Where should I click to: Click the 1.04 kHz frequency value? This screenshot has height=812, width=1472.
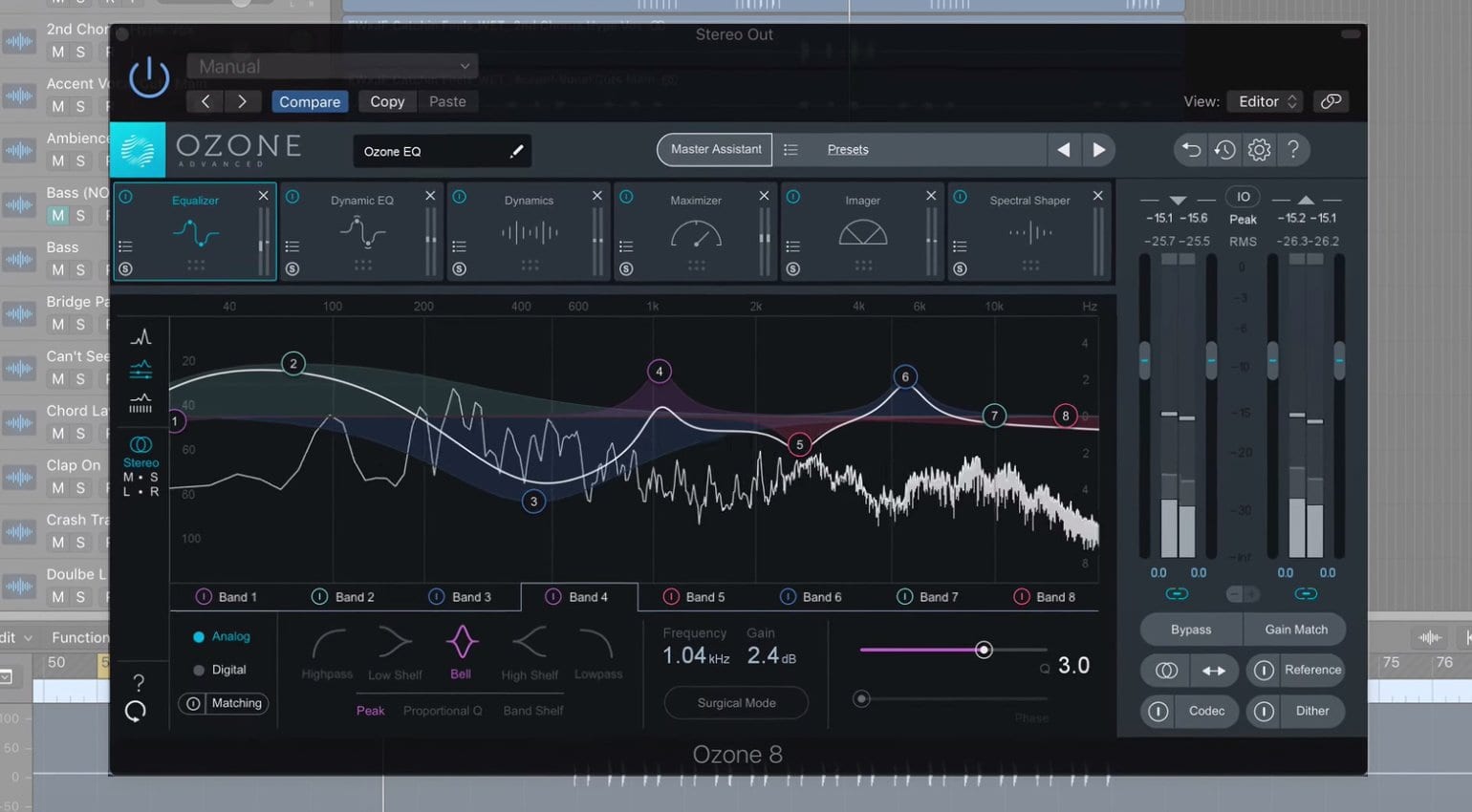(x=696, y=655)
